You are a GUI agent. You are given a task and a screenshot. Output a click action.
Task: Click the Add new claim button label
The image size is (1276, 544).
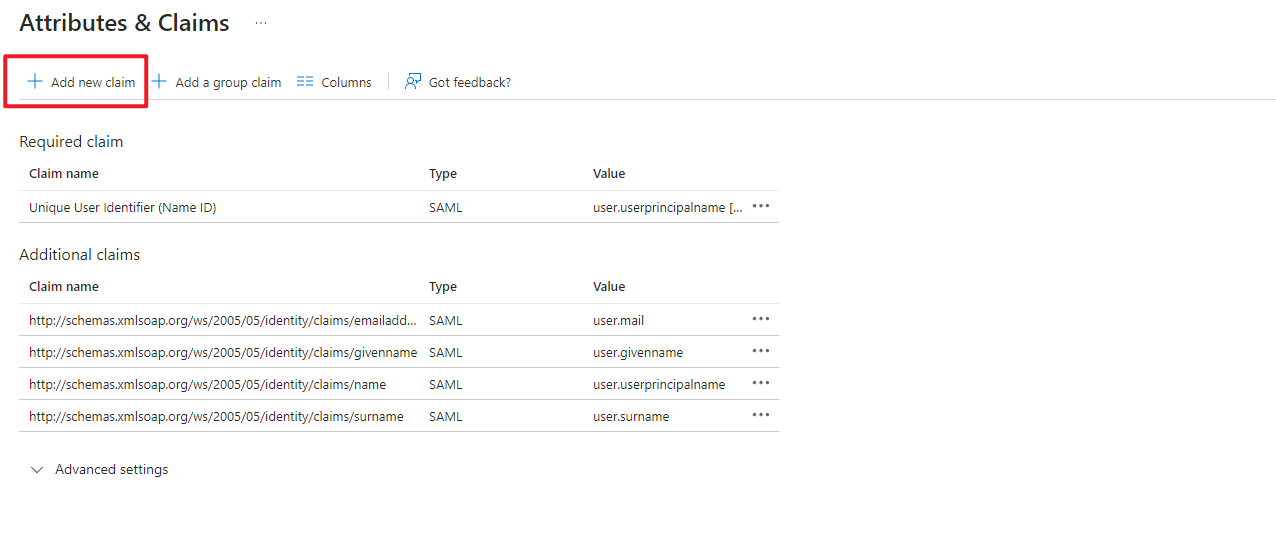tap(93, 83)
